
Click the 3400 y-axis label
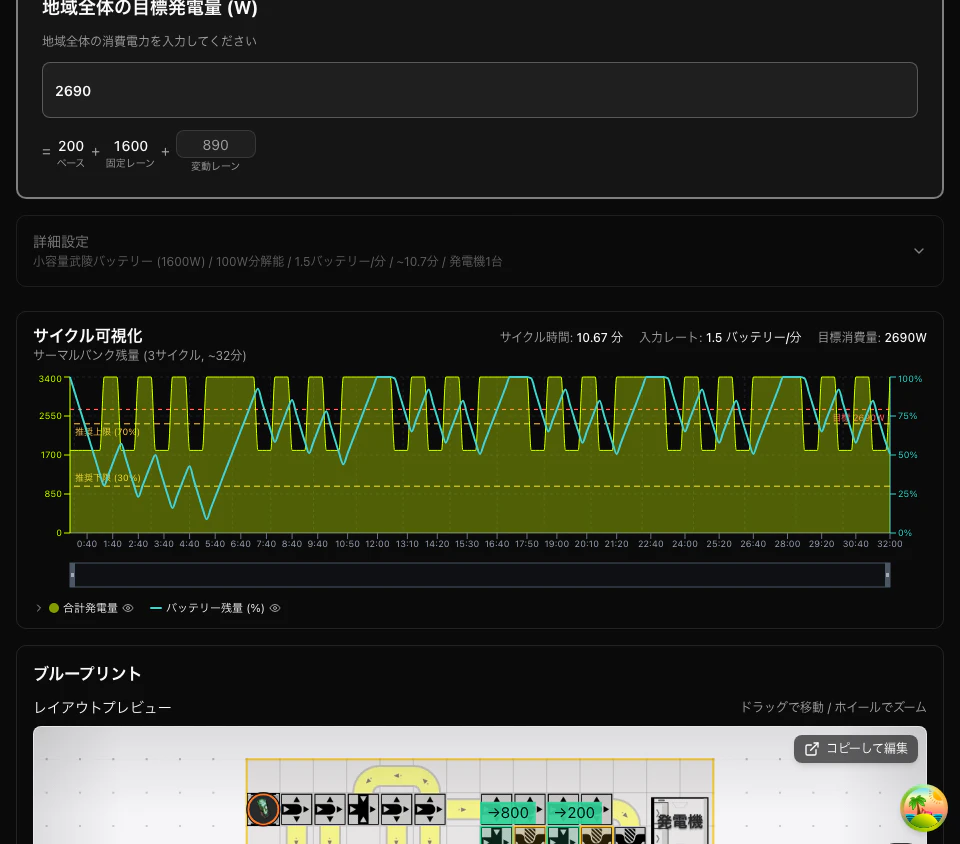click(50, 379)
